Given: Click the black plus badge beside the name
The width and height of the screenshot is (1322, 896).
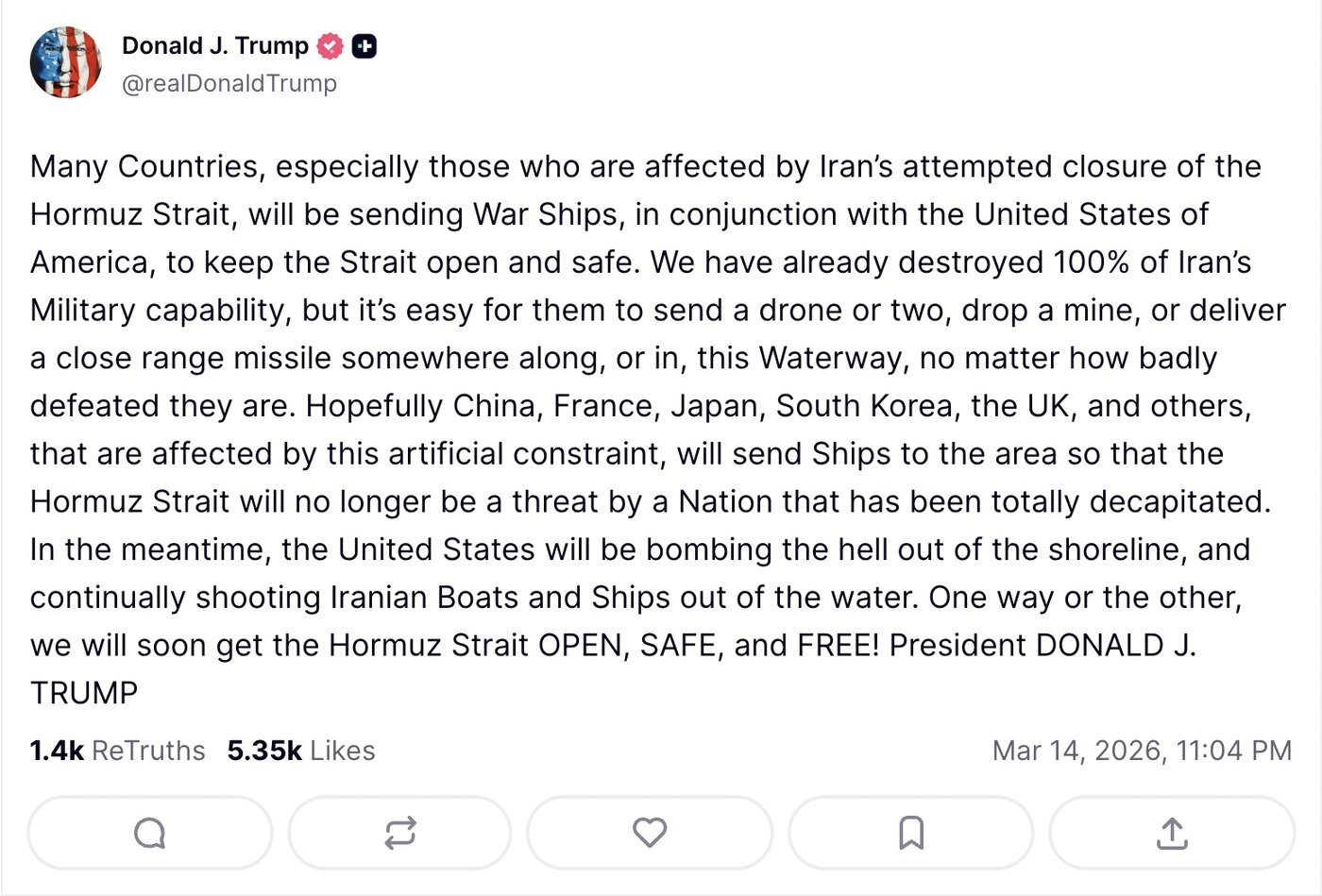Looking at the screenshot, I should [x=364, y=46].
